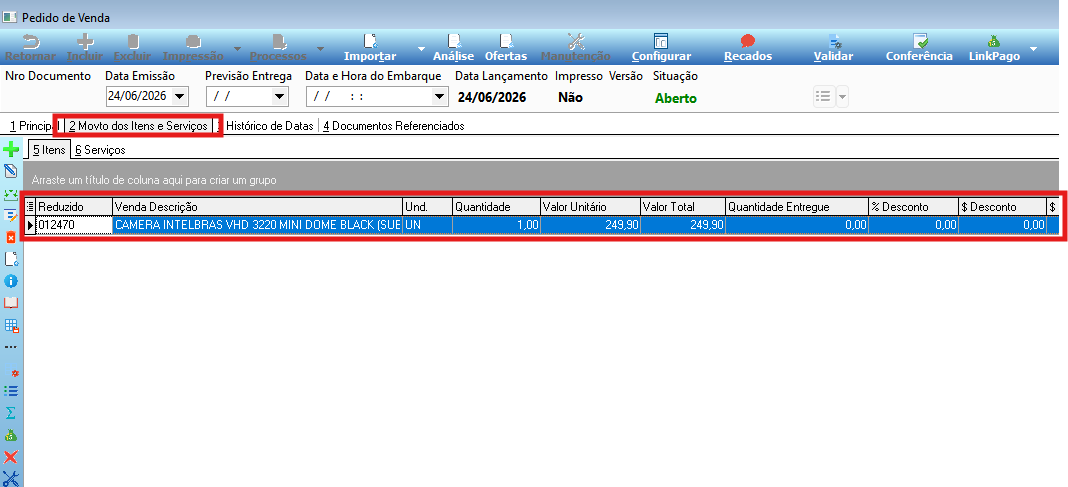Click the Retornar toolbar button
The image size is (1068, 487).
[31, 48]
